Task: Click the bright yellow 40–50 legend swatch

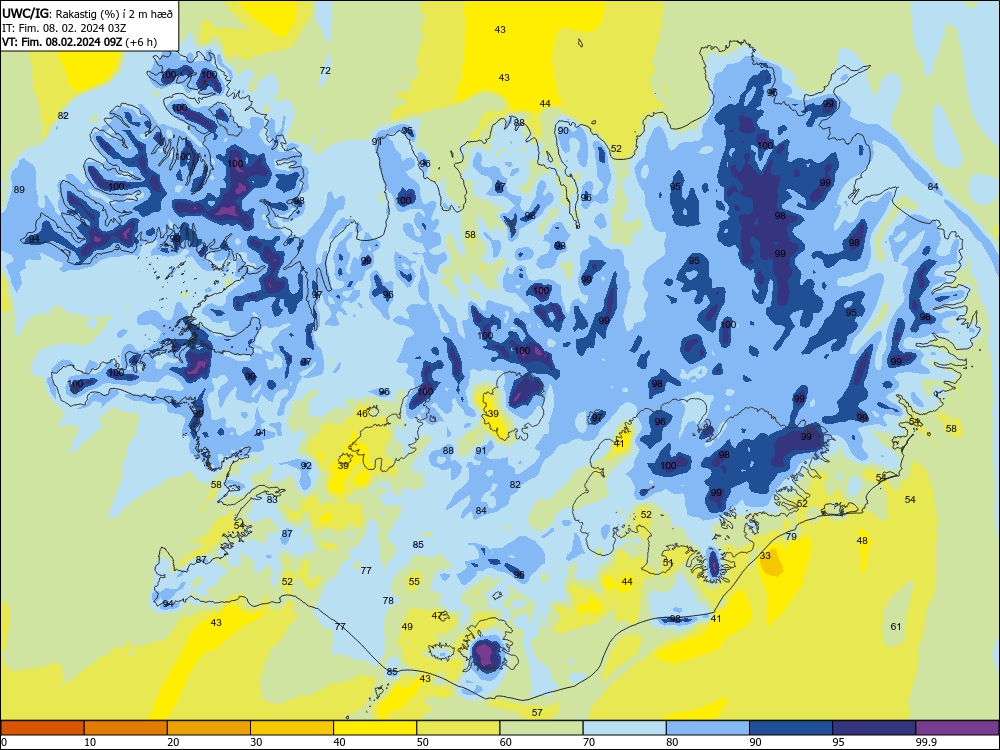Action: click(375, 728)
